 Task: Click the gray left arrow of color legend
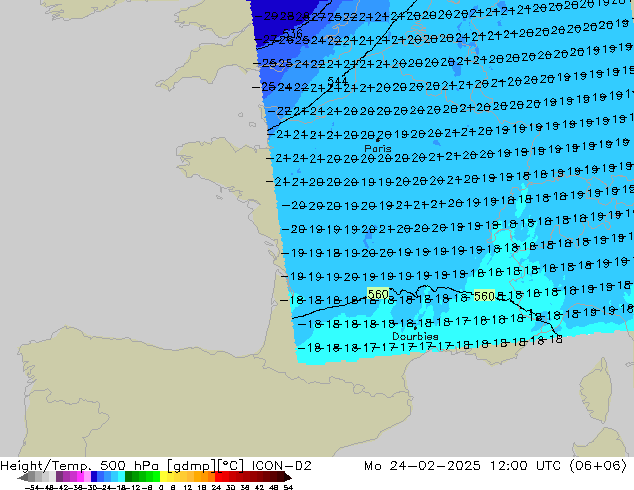[x=22, y=477]
